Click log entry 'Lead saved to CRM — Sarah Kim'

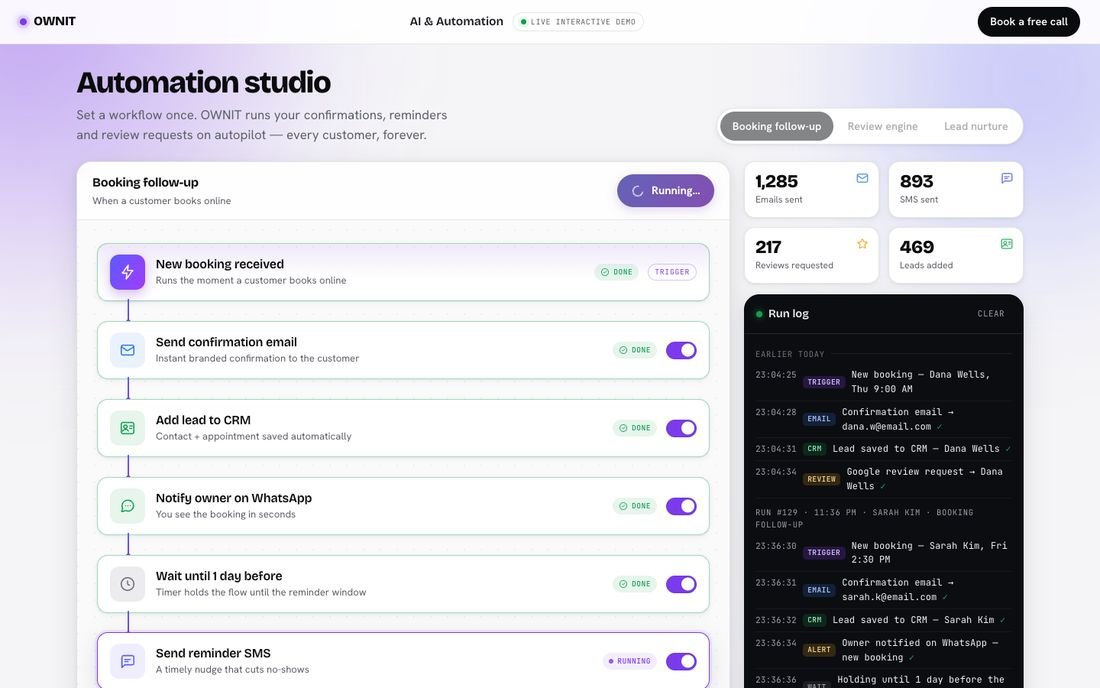(x=884, y=620)
